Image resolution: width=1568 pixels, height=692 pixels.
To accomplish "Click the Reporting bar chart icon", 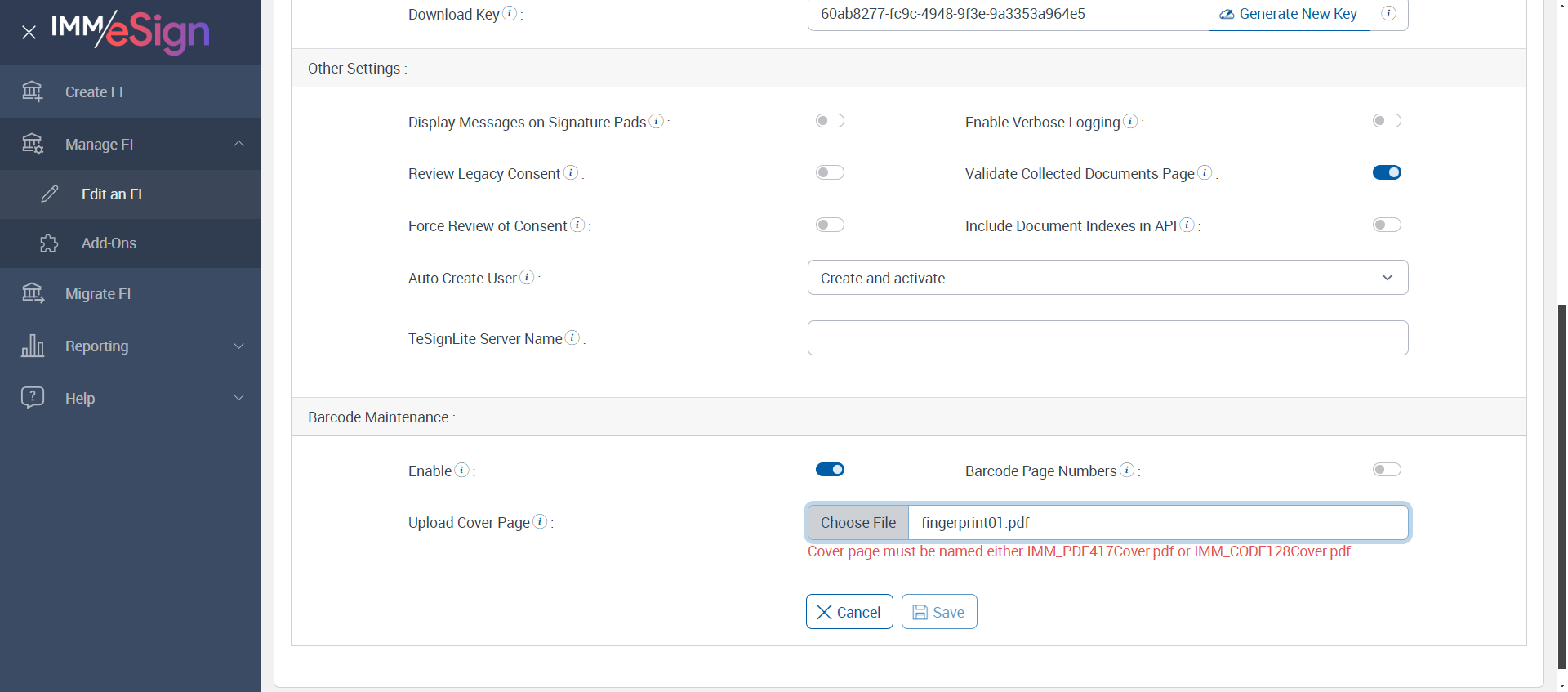I will [x=33, y=346].
